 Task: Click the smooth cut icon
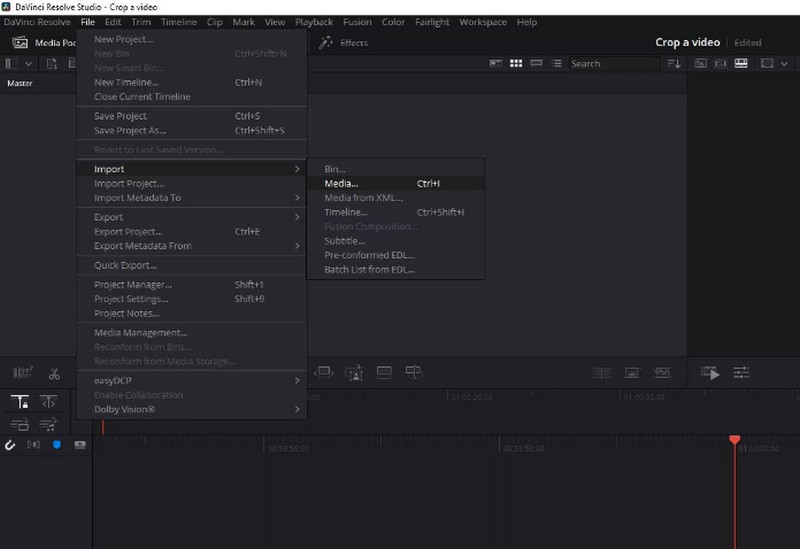662,373
